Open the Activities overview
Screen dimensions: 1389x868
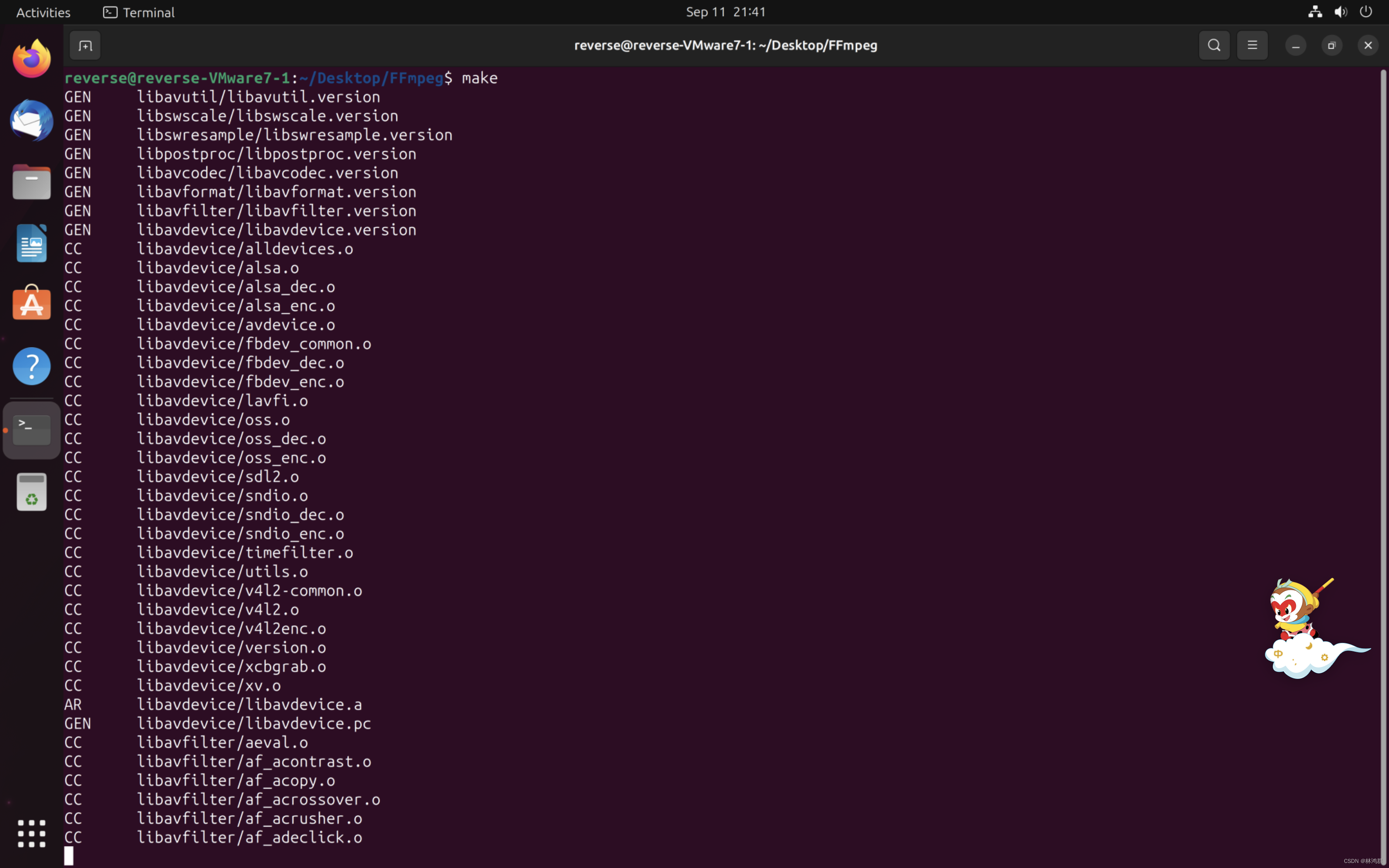tap(43, 12)
